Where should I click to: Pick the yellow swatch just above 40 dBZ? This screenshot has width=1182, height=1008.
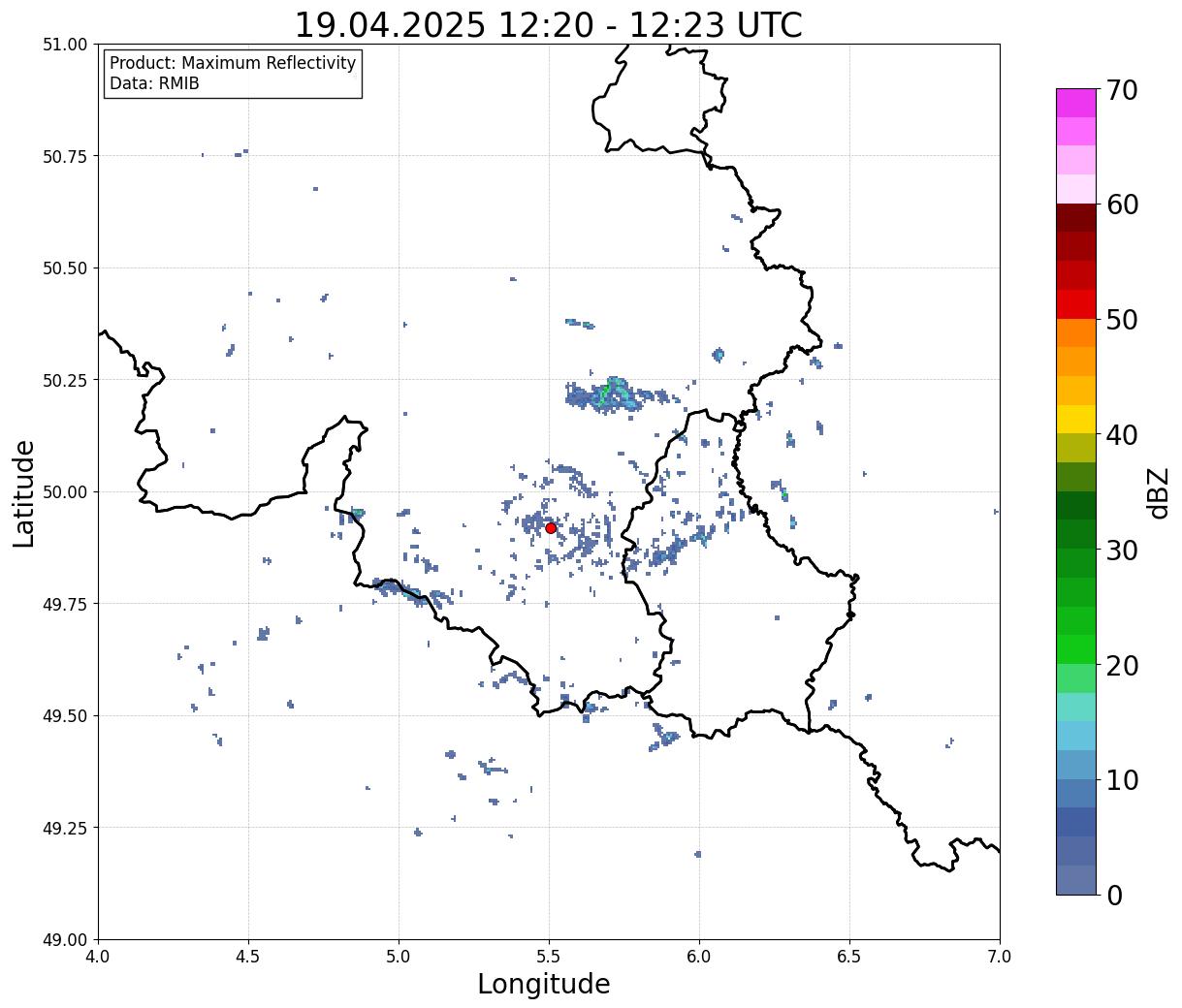(1076, 419)
